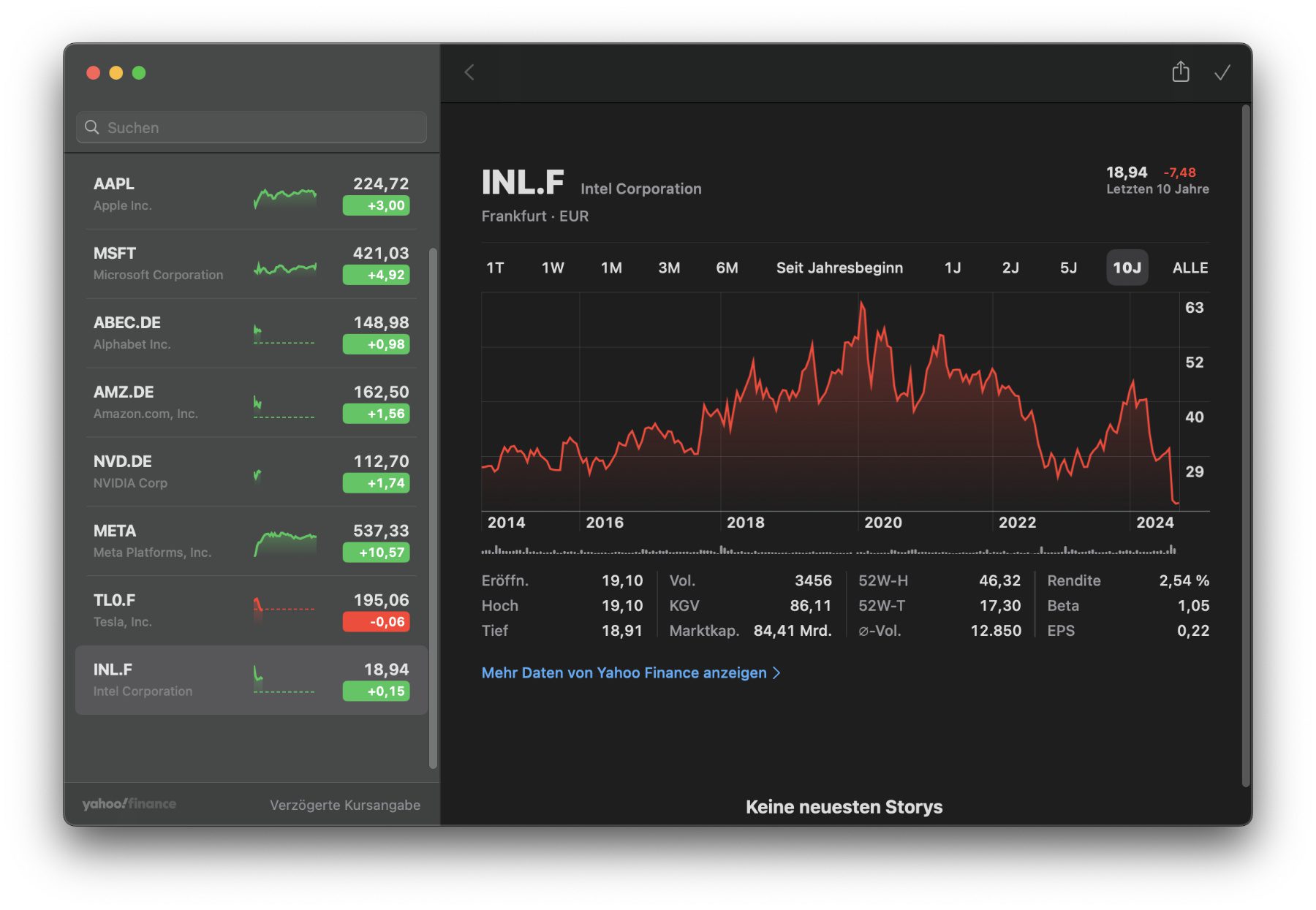Choose Seit Jahresbeginn range
Screen dimensions: 1316x910
(x=839, y=268)
